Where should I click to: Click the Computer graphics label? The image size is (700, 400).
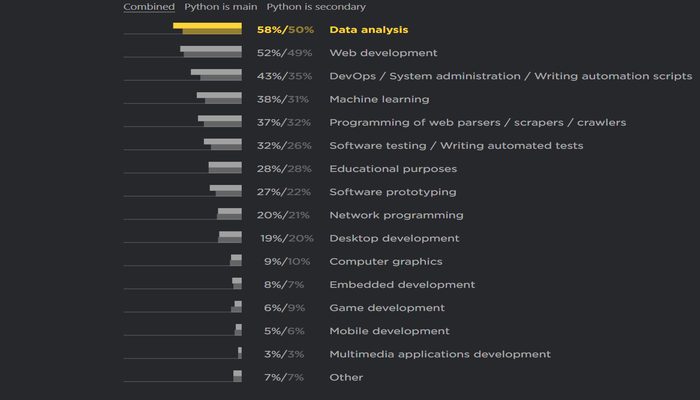click(386, 261)
